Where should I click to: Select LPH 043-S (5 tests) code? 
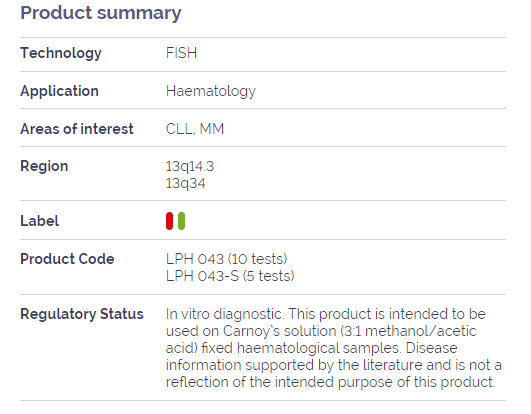click(x=230, y=276)
